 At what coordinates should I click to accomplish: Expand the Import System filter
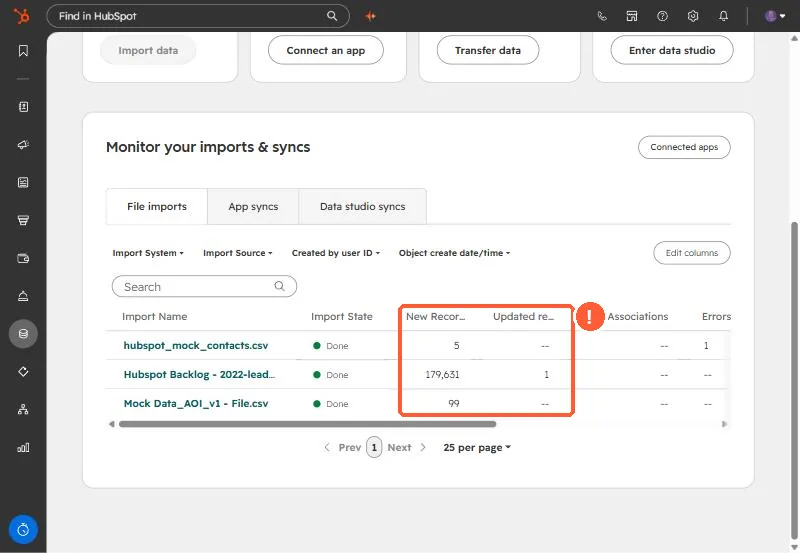[x=148, y=253]
